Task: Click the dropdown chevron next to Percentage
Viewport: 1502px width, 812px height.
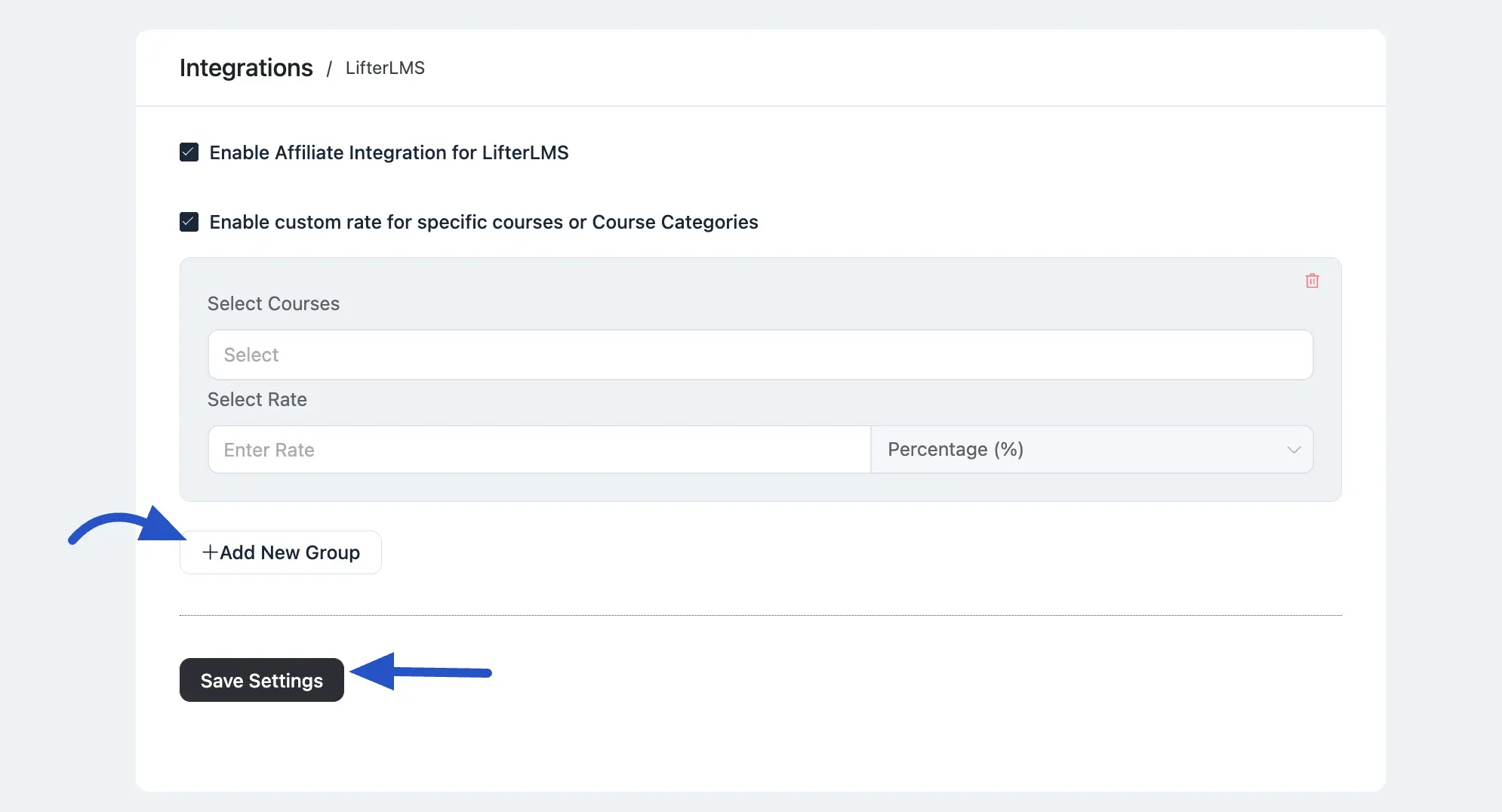Action: tap(1294, 449)
